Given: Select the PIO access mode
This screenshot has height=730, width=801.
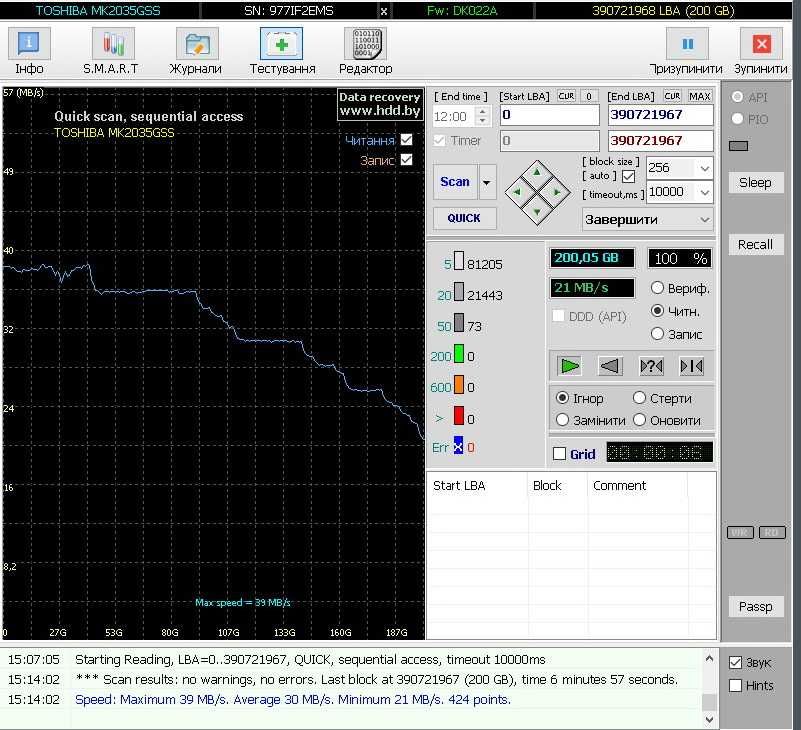Looking at the screenshot, I should [737, 119].
